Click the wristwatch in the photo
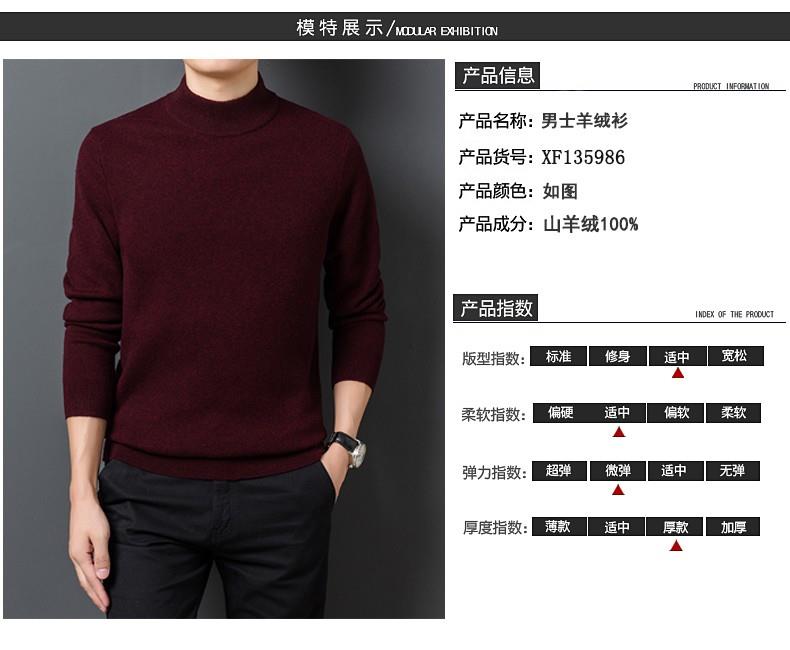 click(x=347, y=447)
